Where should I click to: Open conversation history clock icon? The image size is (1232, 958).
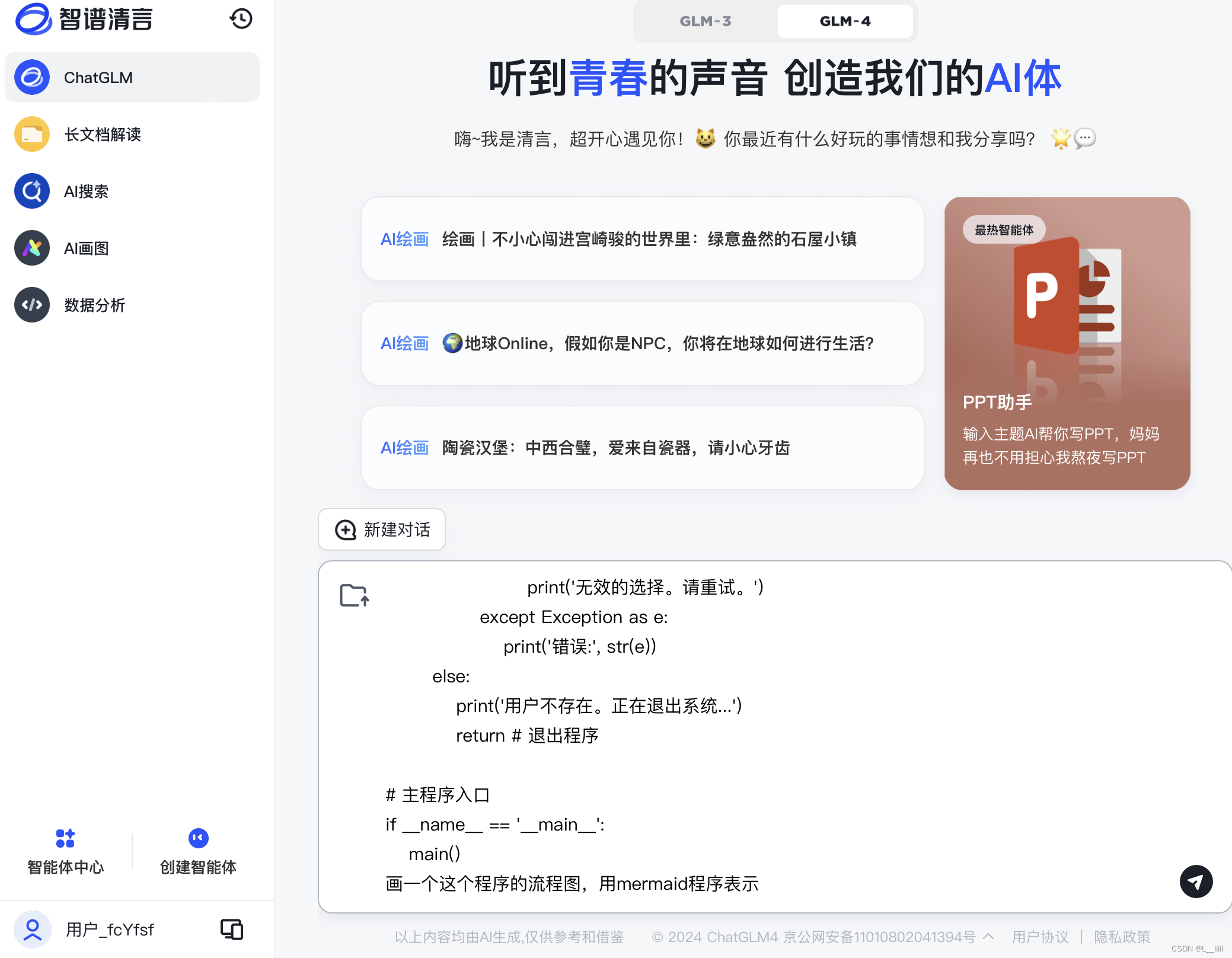[241, 19]
